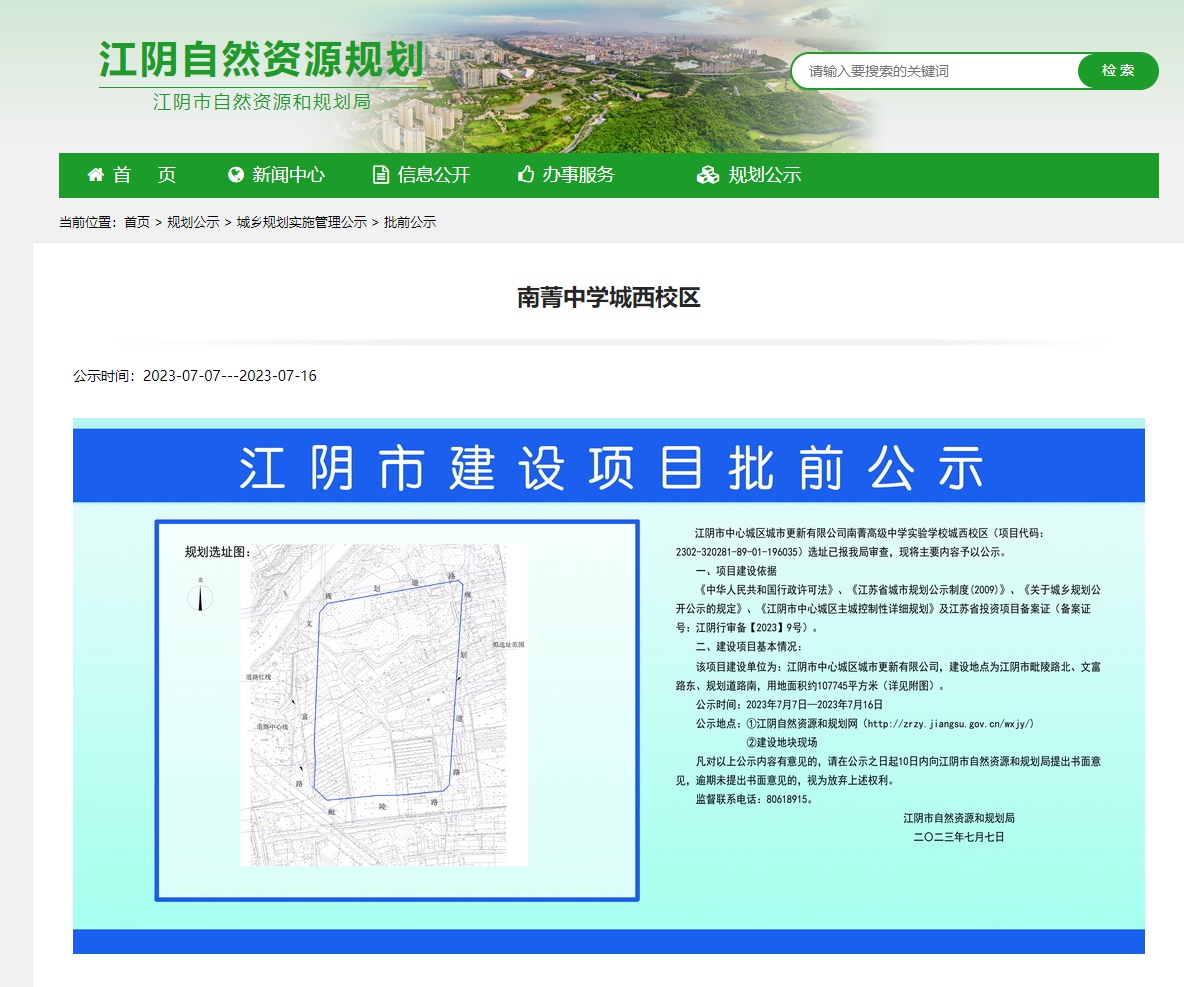This screenshot has height=987, width=1184.
Task: Click the globe icon beside 新闻中心
Action: click(x=236, y=175)
